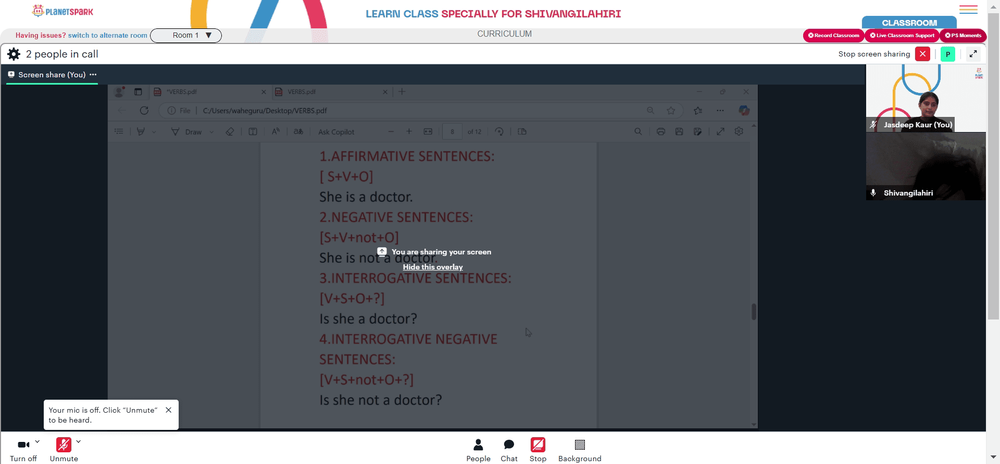Screen dimensions: 1000x464
Task: Unmute the microphone
Action: coord(64,450)
